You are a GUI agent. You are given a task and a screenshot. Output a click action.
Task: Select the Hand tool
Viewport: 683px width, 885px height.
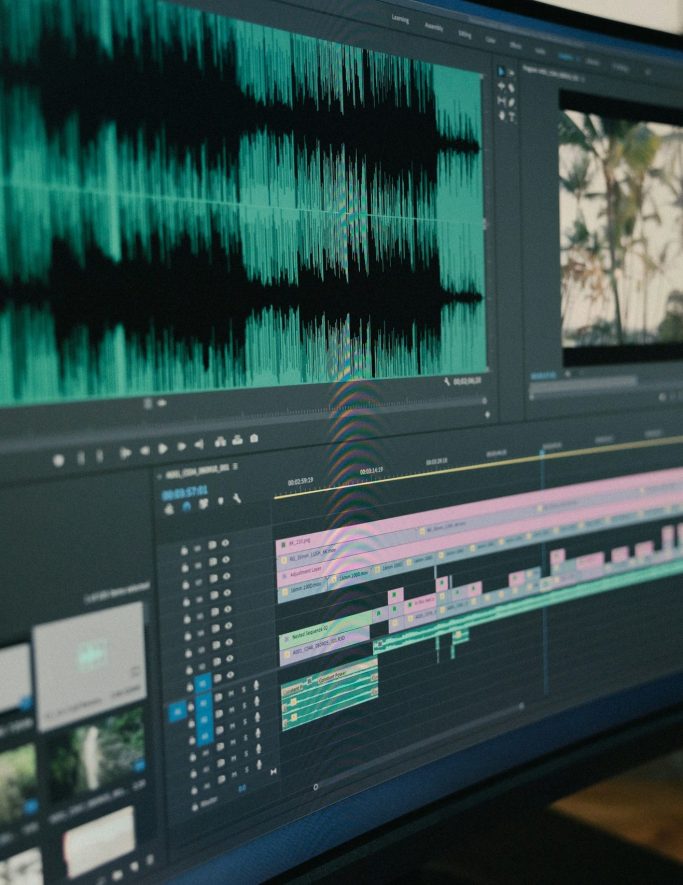coord(502,116)
